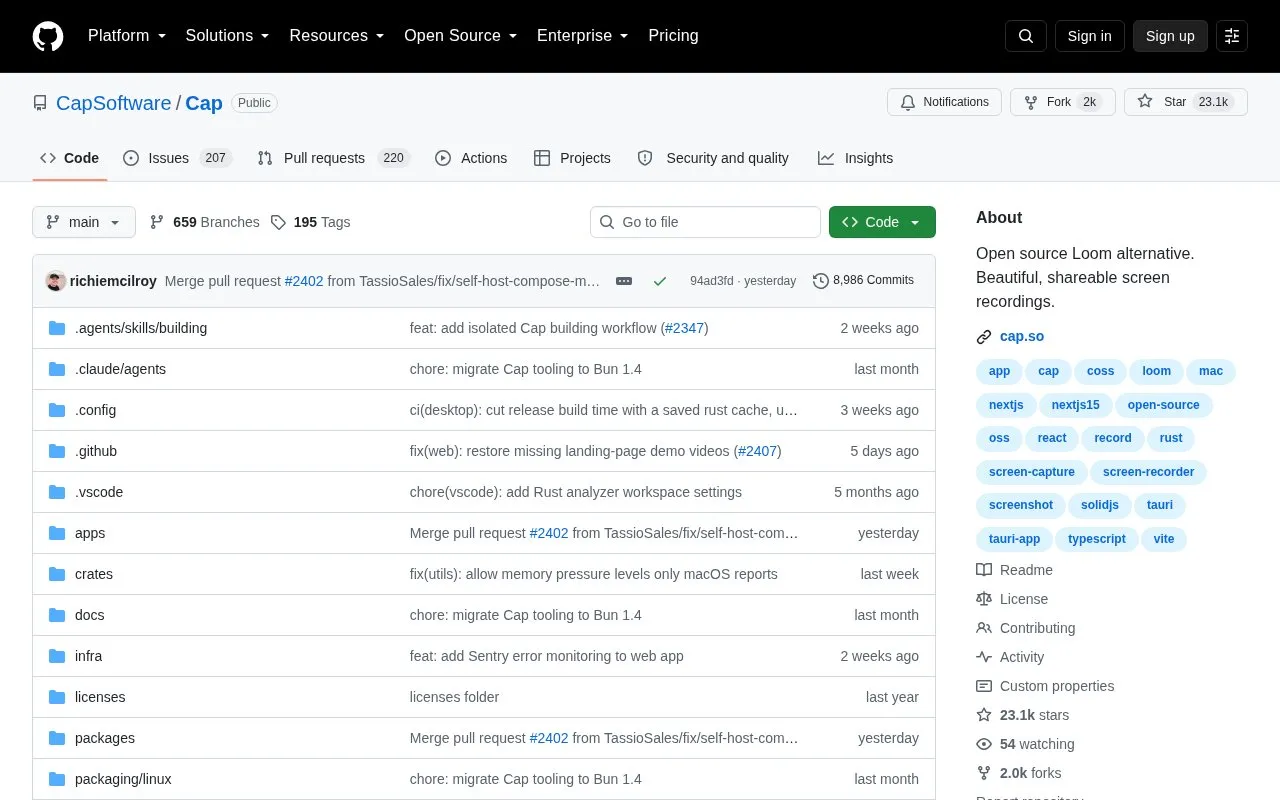Select the screen-recorder topic tag

1149,472
